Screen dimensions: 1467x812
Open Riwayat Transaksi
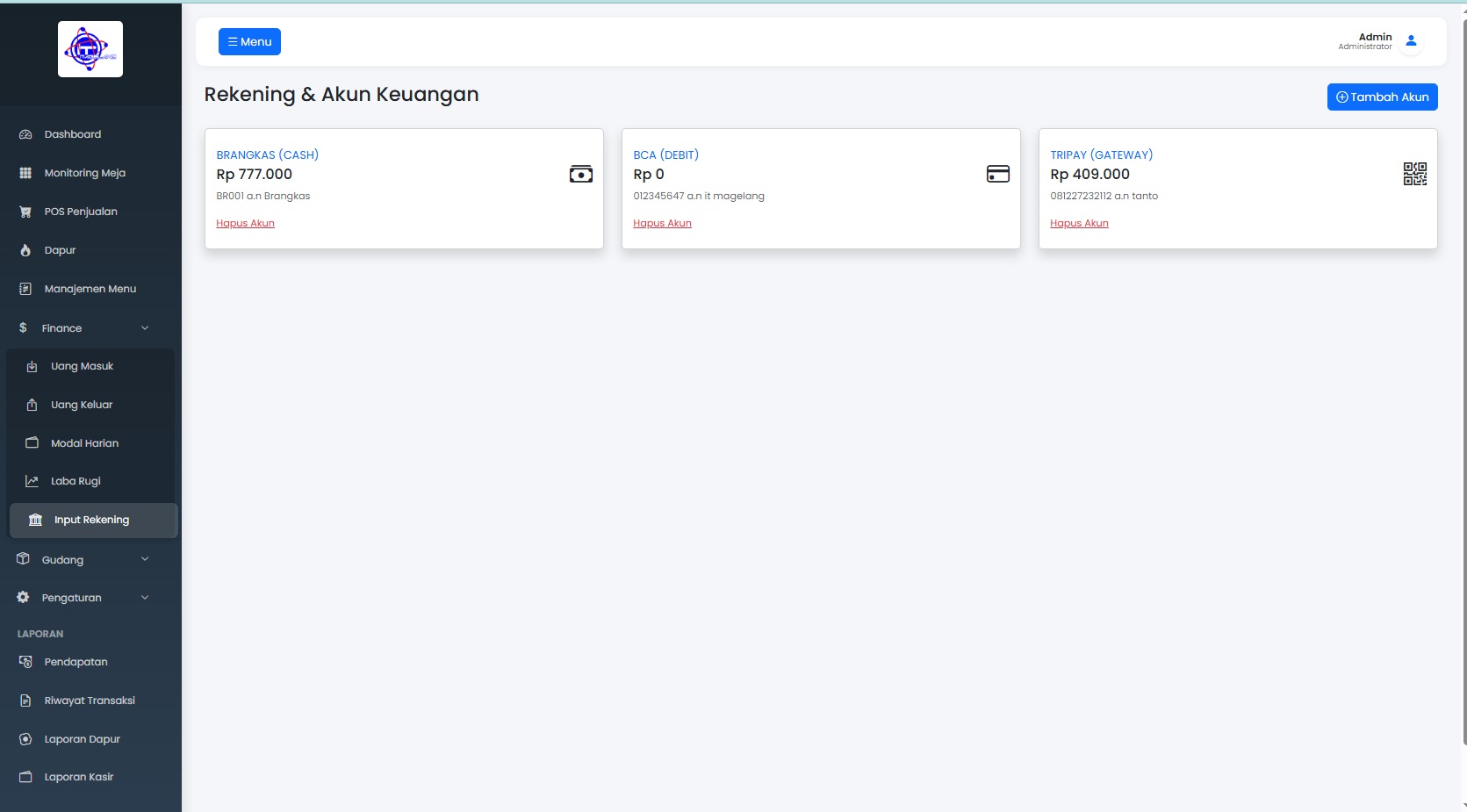pos(90,701)
